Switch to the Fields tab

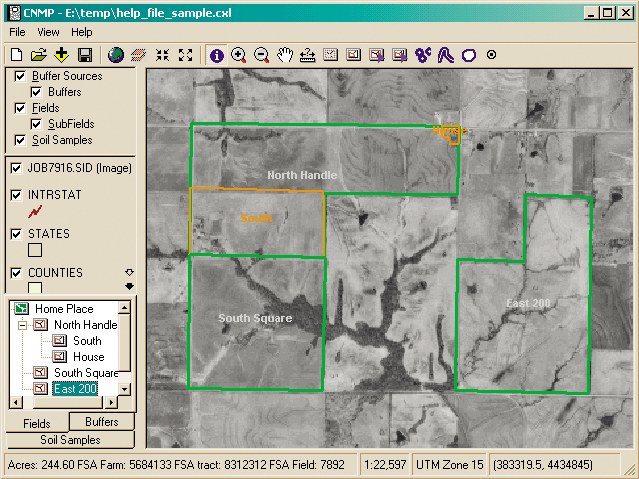coord(37,424)
